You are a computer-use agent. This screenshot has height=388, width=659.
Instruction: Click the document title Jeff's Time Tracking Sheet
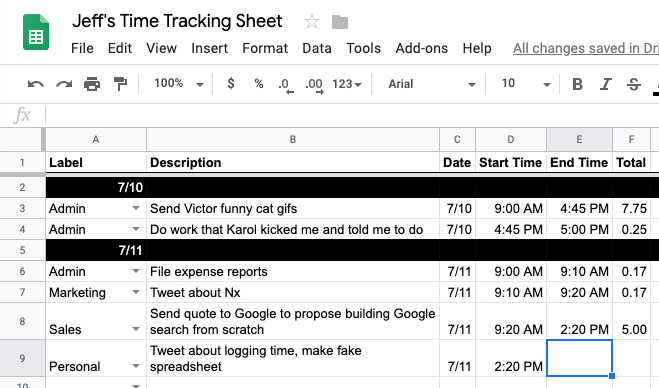click(177, 21)
